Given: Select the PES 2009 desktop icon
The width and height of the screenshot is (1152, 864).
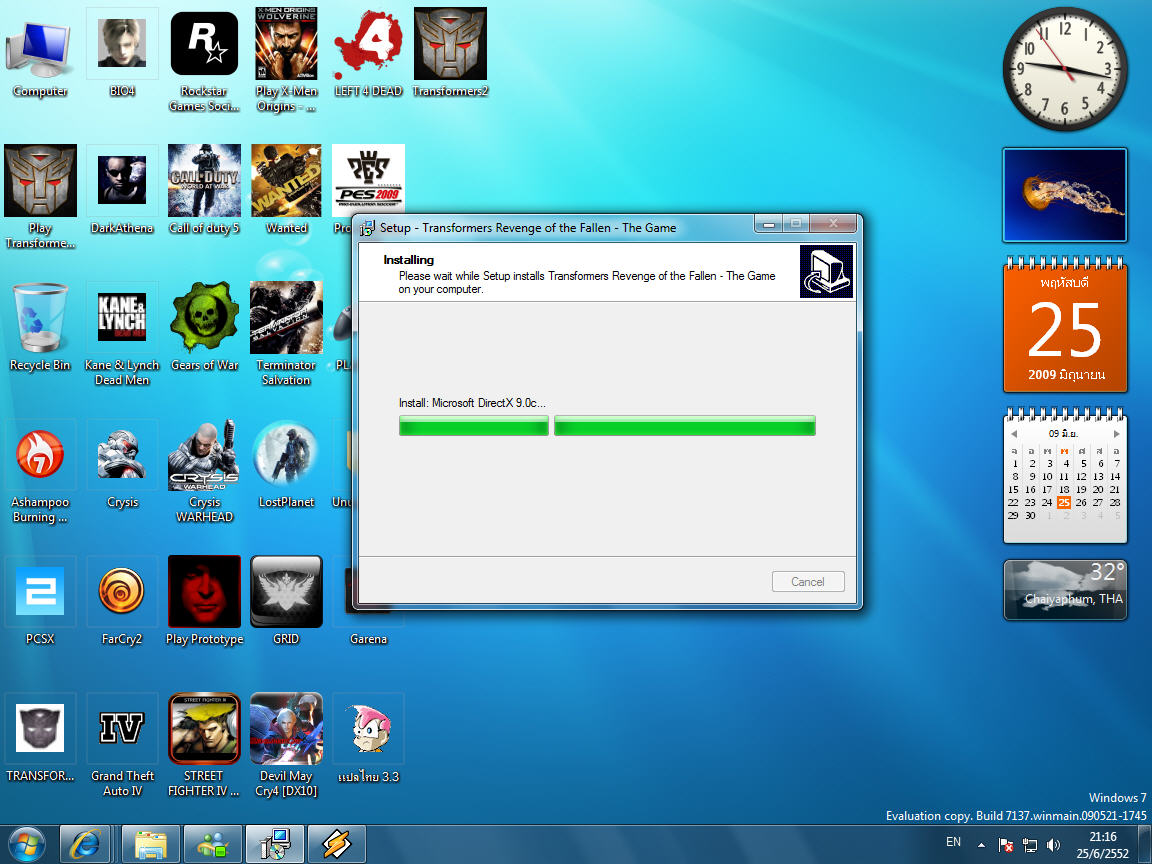Looking at the screenshot, I should [368, 180].
